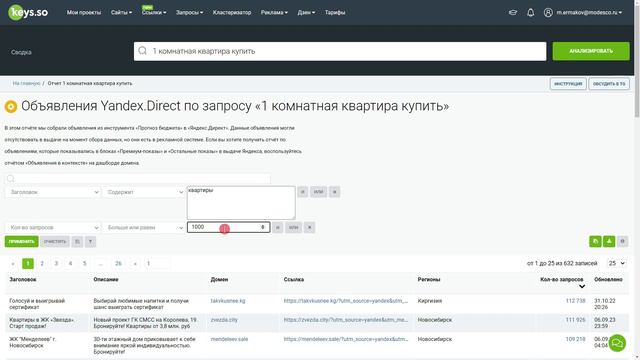Open Тарифы menu item
This screenshot has height=360, width=640.
coord(335,13)
